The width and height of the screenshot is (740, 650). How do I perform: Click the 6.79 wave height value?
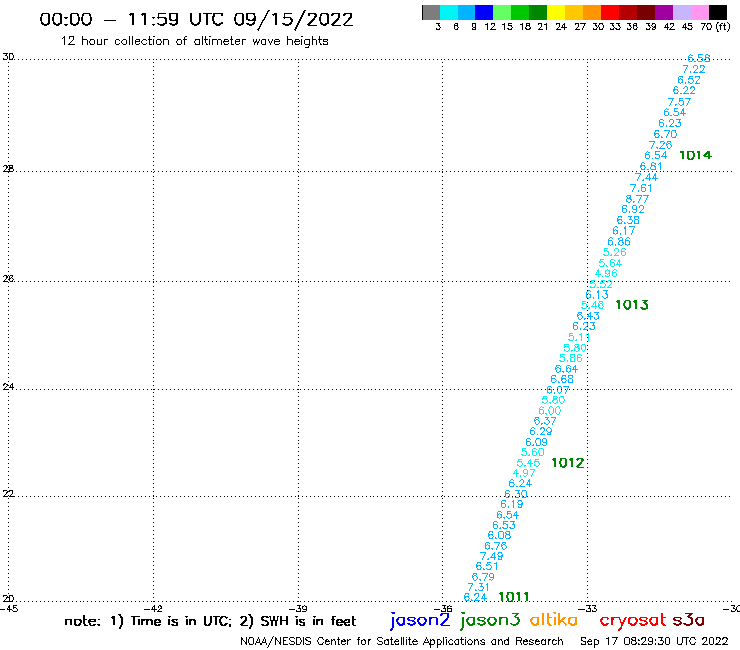tap(483, 577)
